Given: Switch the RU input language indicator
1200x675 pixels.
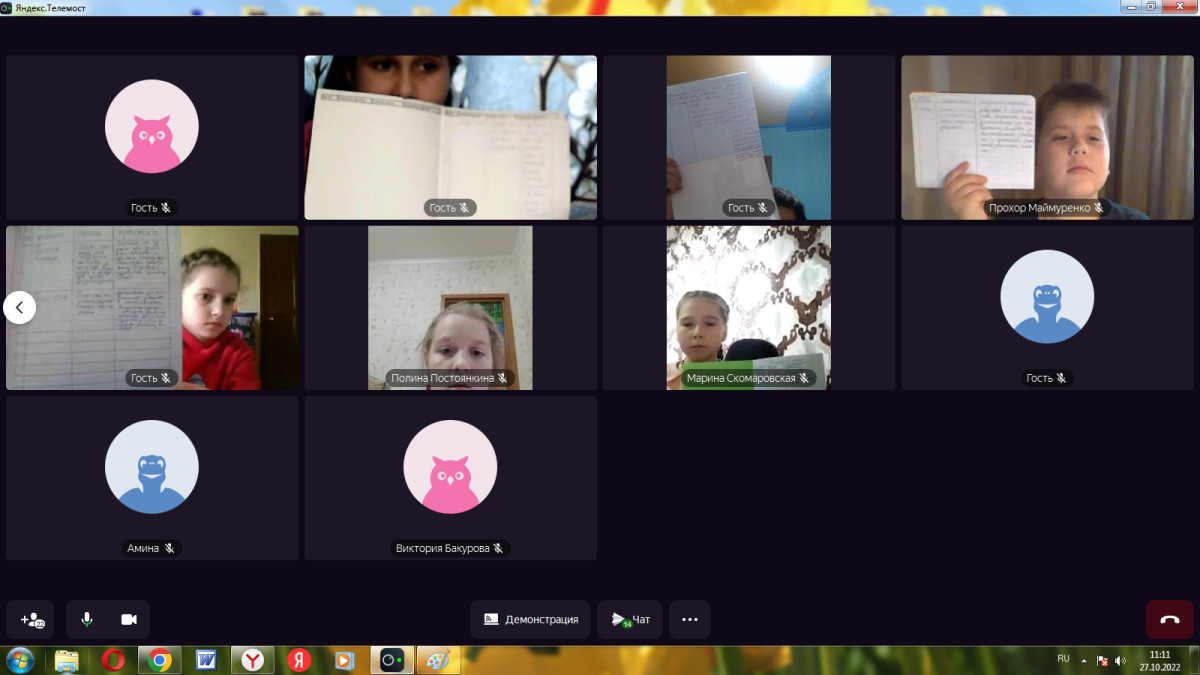Looking at the screenshot, I should (x=1063, y=659).
